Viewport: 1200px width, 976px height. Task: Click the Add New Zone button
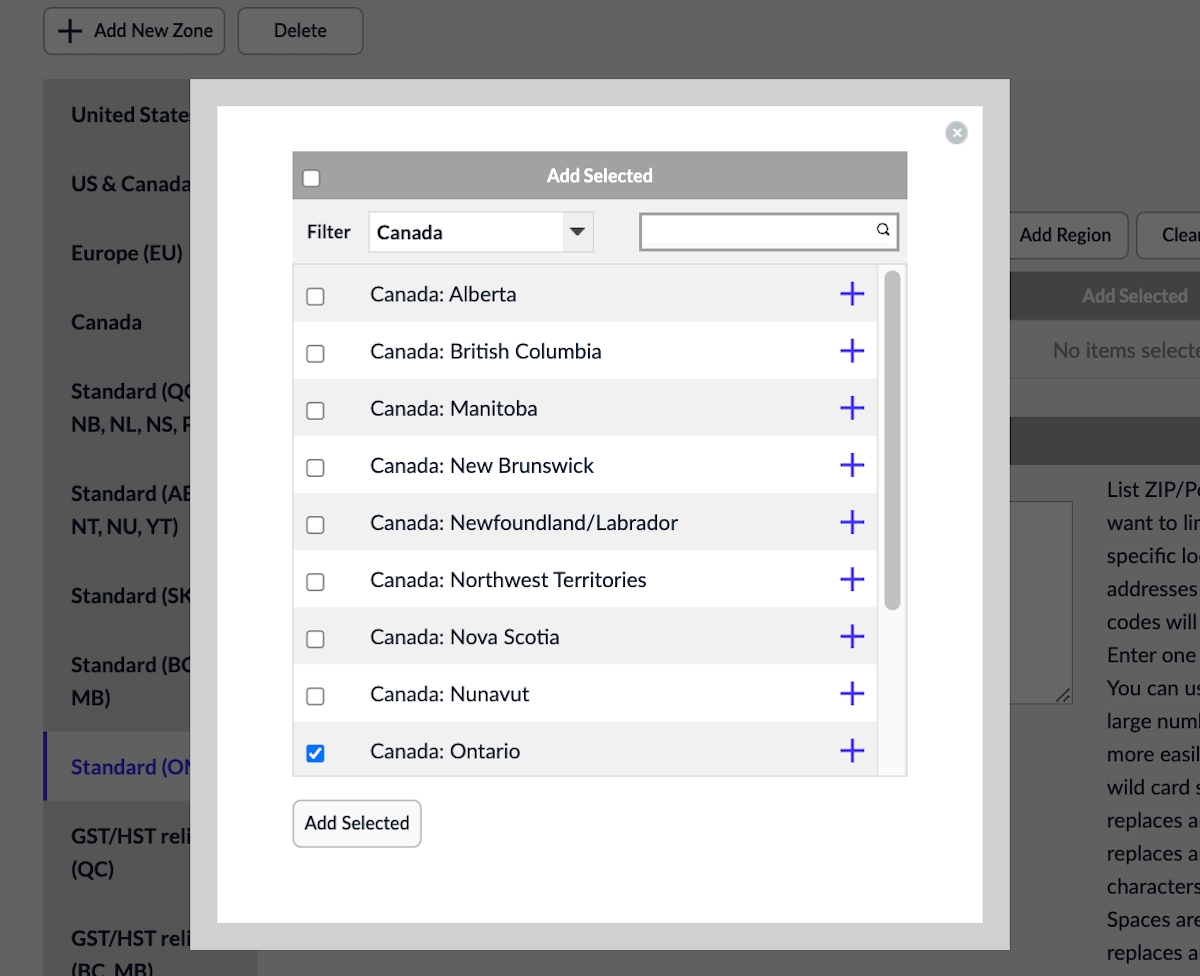(134, 31)
